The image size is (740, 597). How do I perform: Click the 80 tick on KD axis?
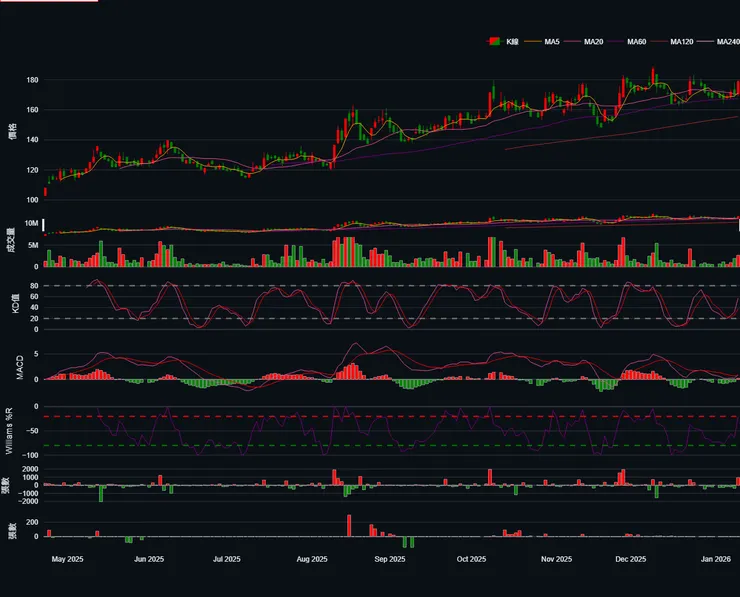click(34, 286)
